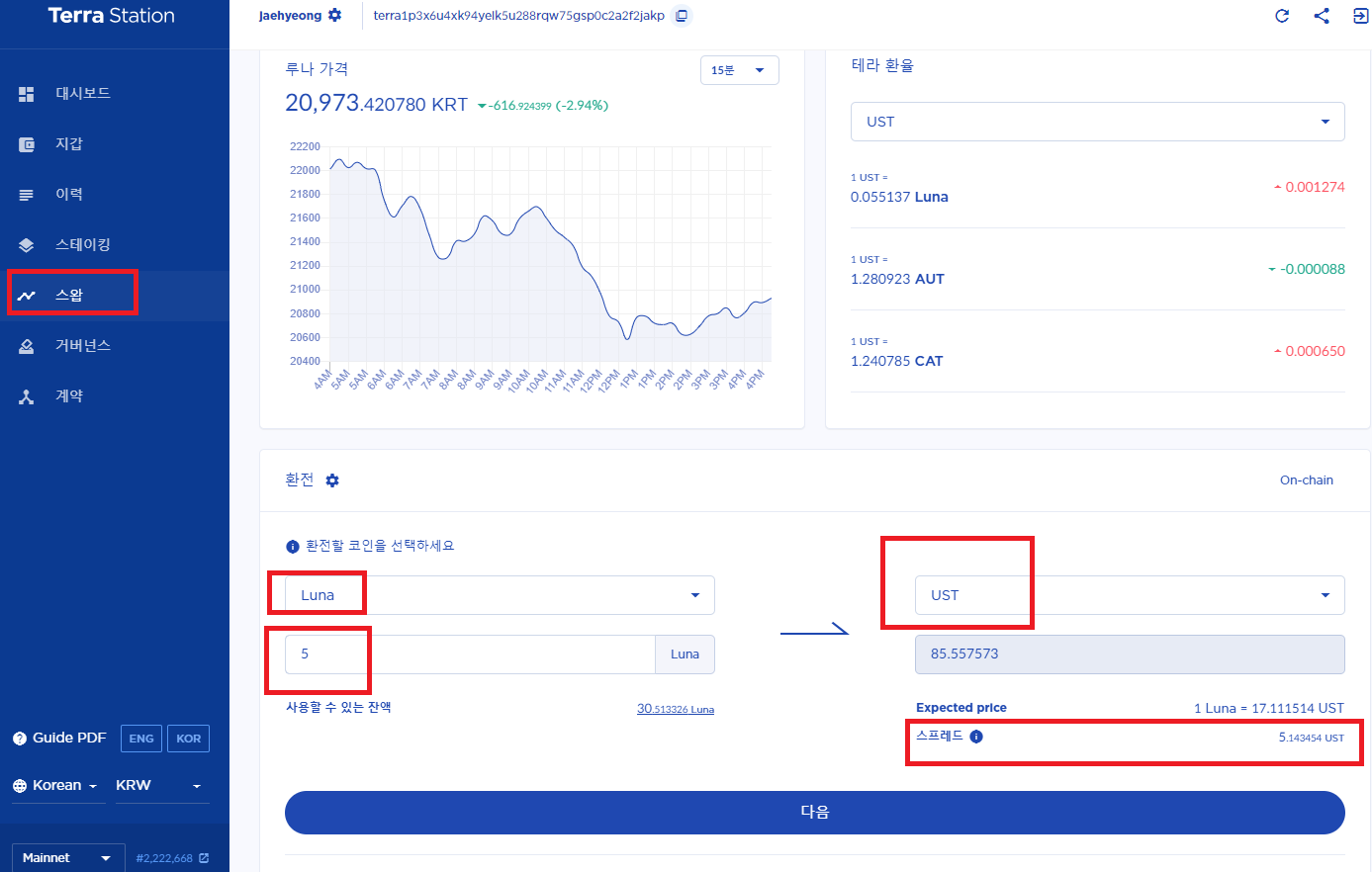Click the Luna price 20,973.420780 KRT
This screenshot has width=1372, height=872.
(376, 104)
